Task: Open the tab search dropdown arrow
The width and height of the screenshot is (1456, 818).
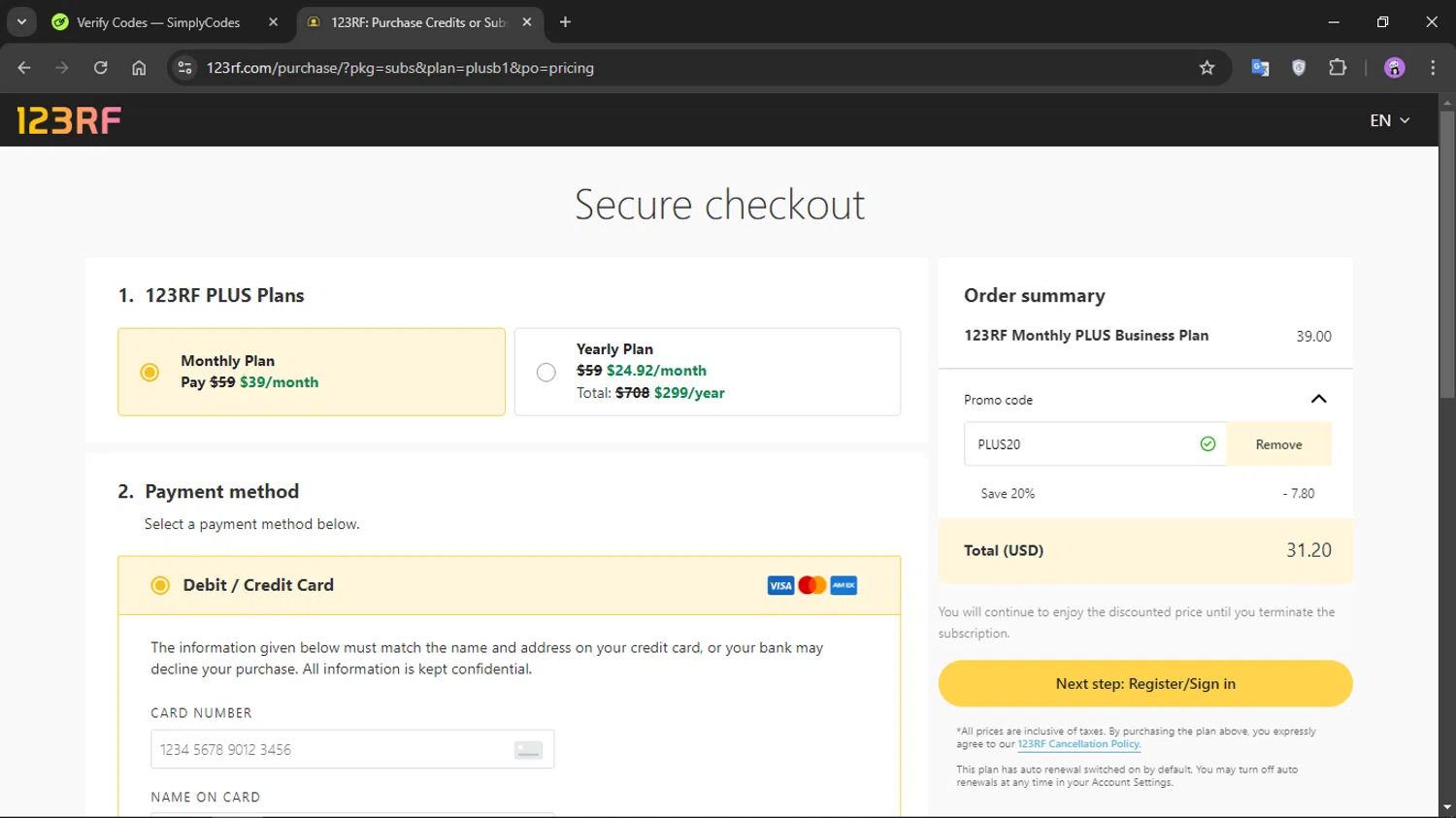Action: (21, 21)
